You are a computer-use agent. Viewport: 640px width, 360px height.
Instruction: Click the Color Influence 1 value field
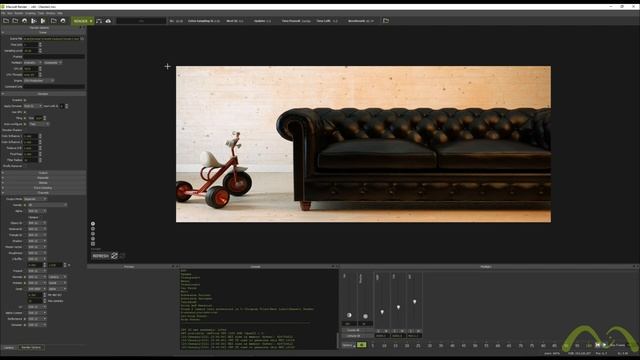[x=31, y=136]
